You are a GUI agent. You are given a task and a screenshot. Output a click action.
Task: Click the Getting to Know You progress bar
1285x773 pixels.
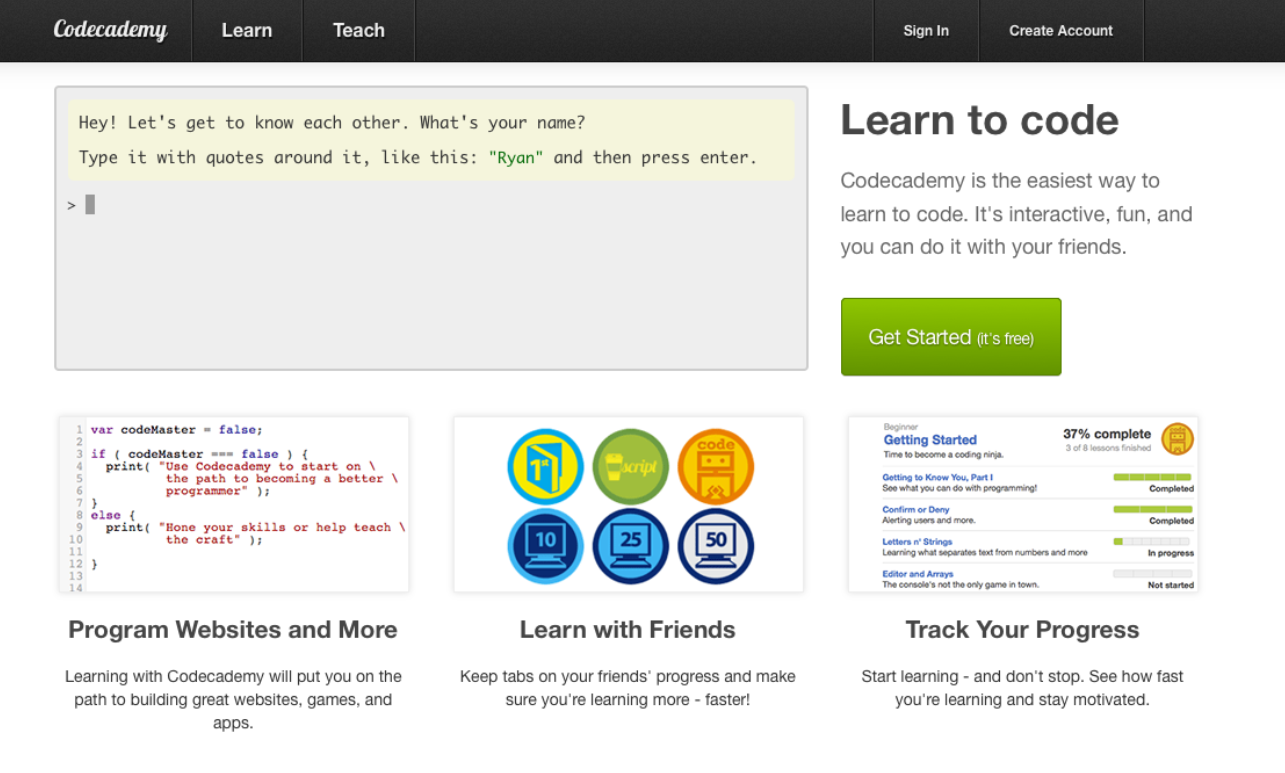pos(1152,477)
